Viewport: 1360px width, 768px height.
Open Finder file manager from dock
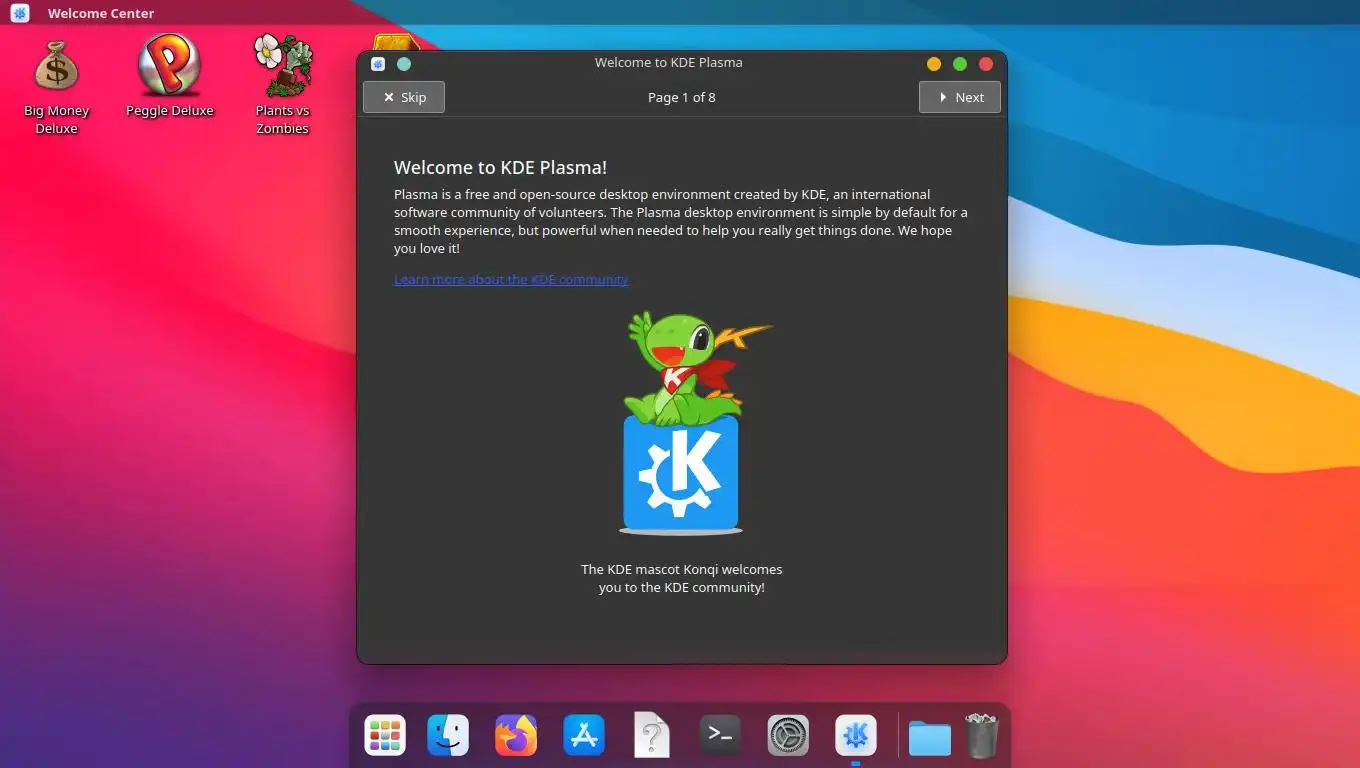pyautogui.click(x=448, y=736)
